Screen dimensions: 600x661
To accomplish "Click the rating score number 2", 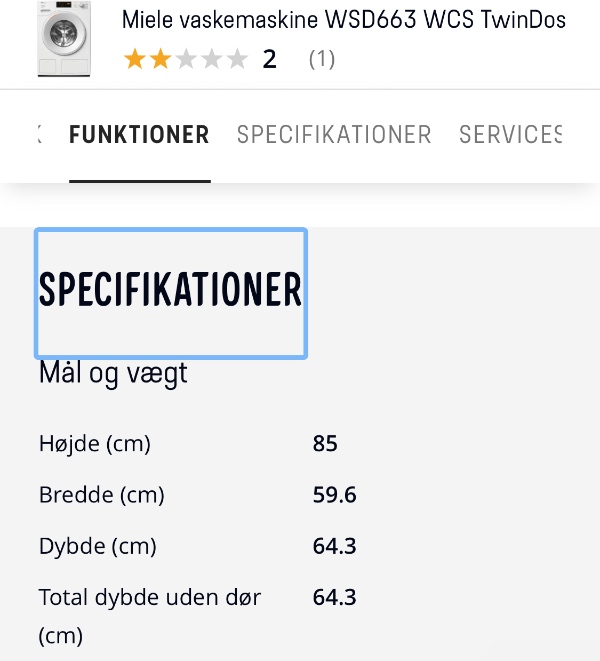I will point(269,60).
